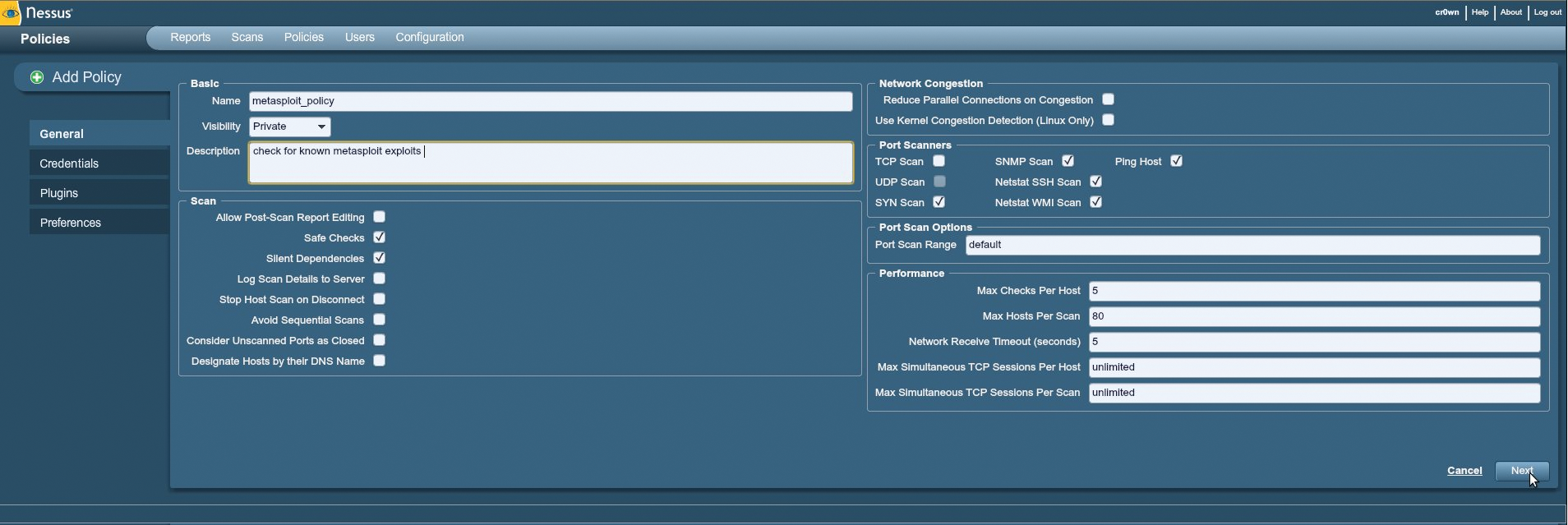1568x525 pixels.
Task: Click the Cancel link
Action: pos(1464,471)
